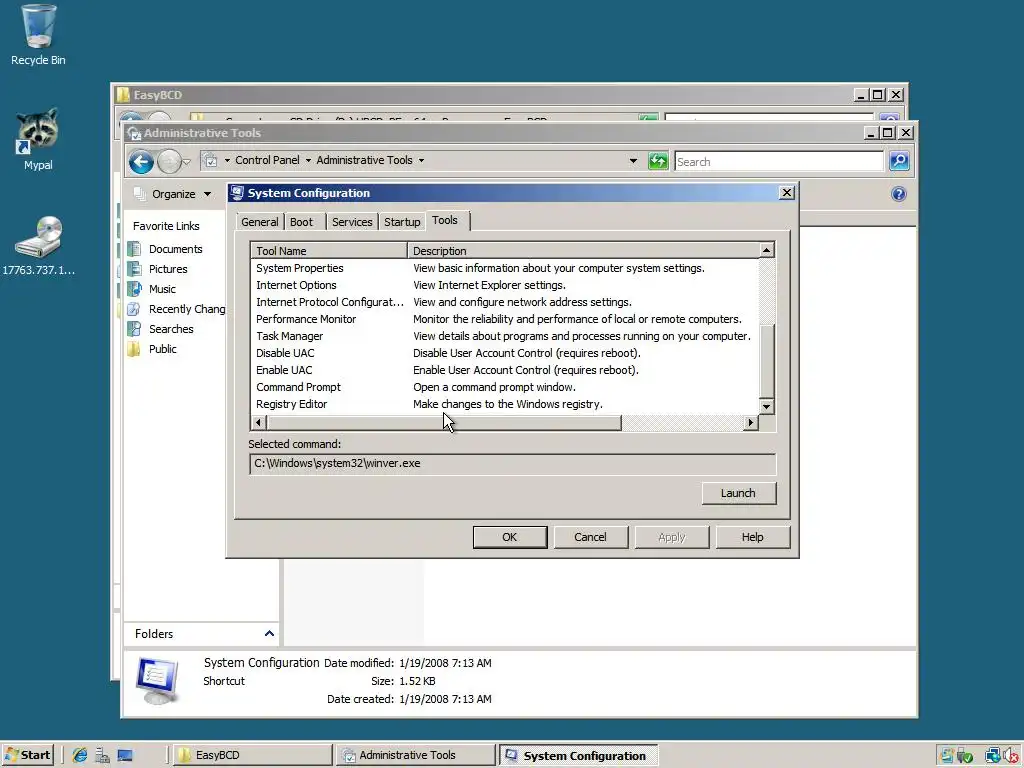Open Searches in Favorite Links
The width and height of the screenshot is (1024, 768).
[161, 328]
